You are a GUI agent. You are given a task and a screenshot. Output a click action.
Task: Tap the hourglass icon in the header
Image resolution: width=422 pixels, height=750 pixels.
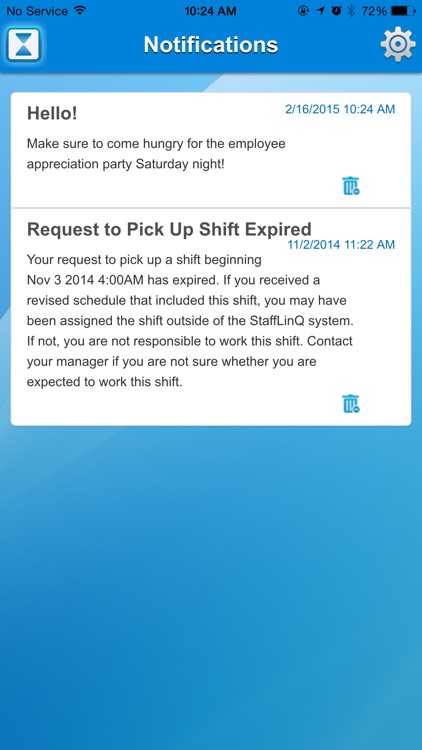23,44
